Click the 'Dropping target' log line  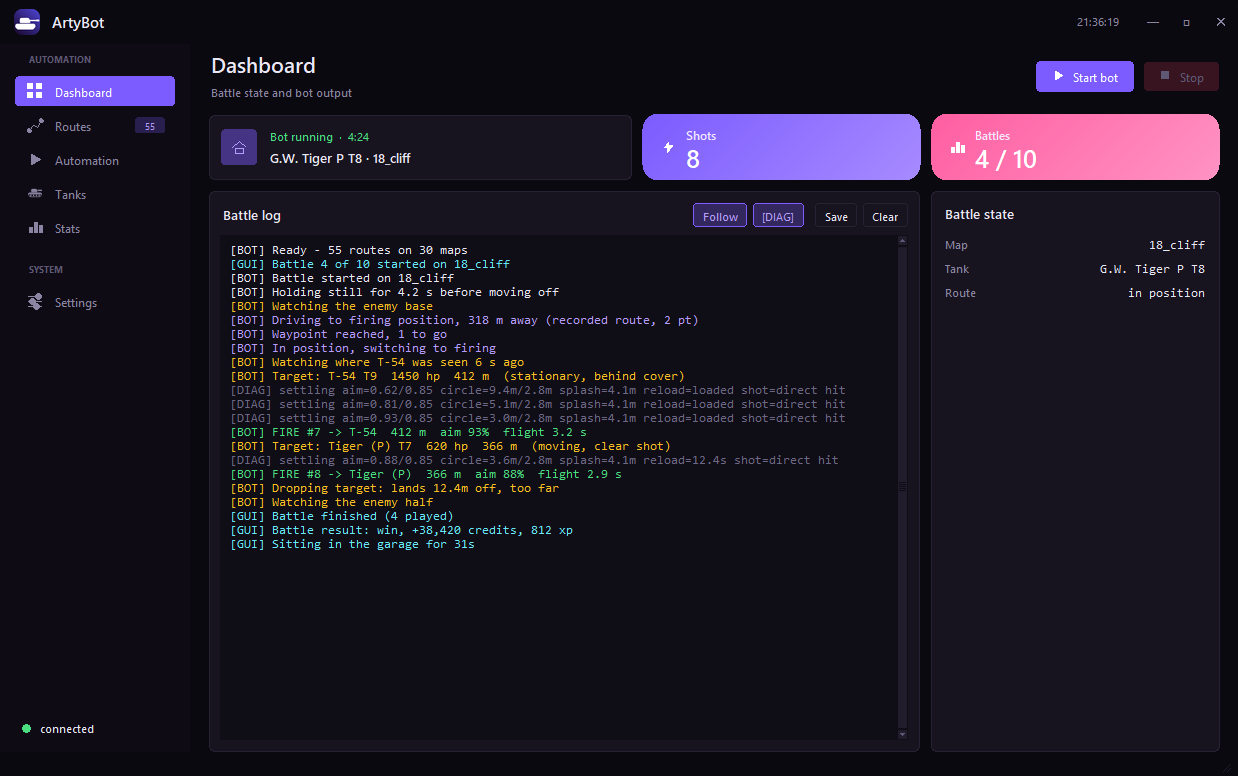pos(395,488)
